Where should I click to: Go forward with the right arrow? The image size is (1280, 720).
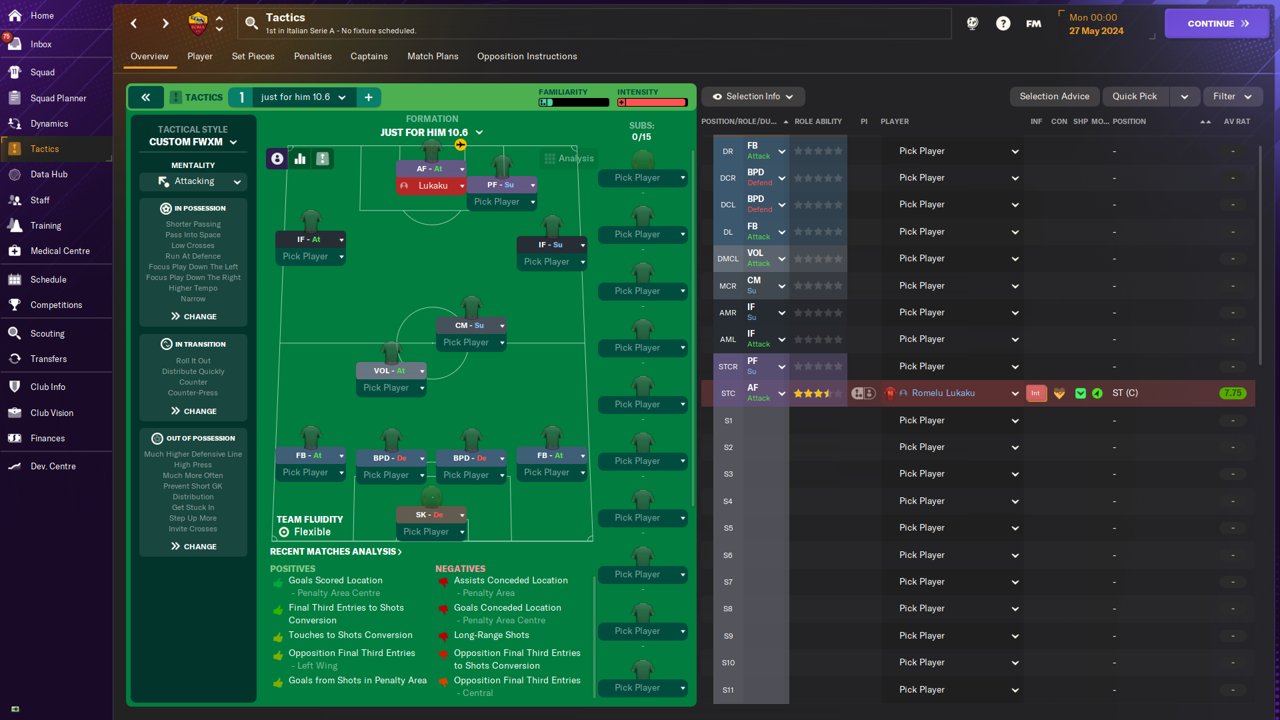[x=165, y=23]
